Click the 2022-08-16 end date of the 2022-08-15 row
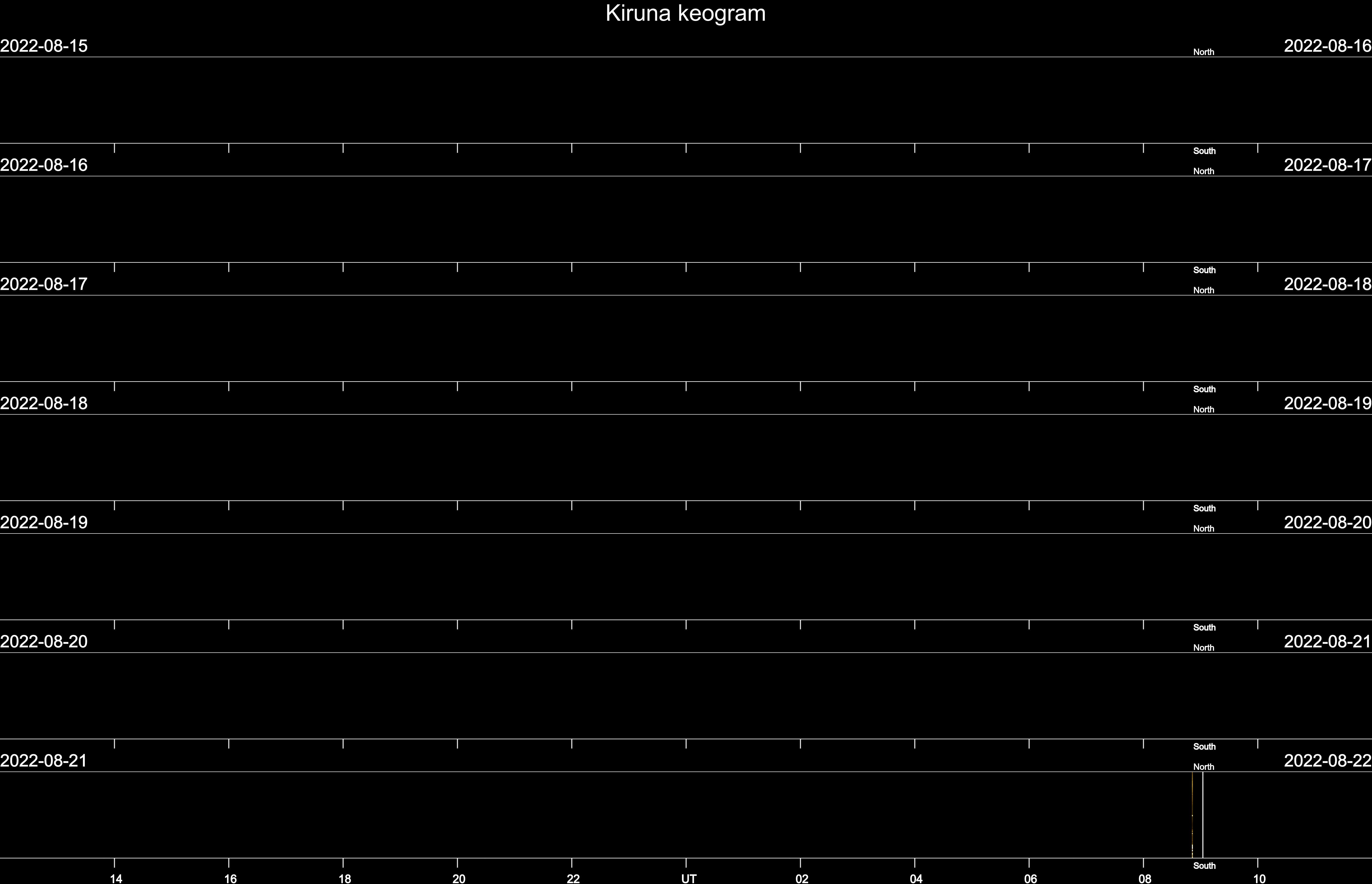 [1328, 46]
